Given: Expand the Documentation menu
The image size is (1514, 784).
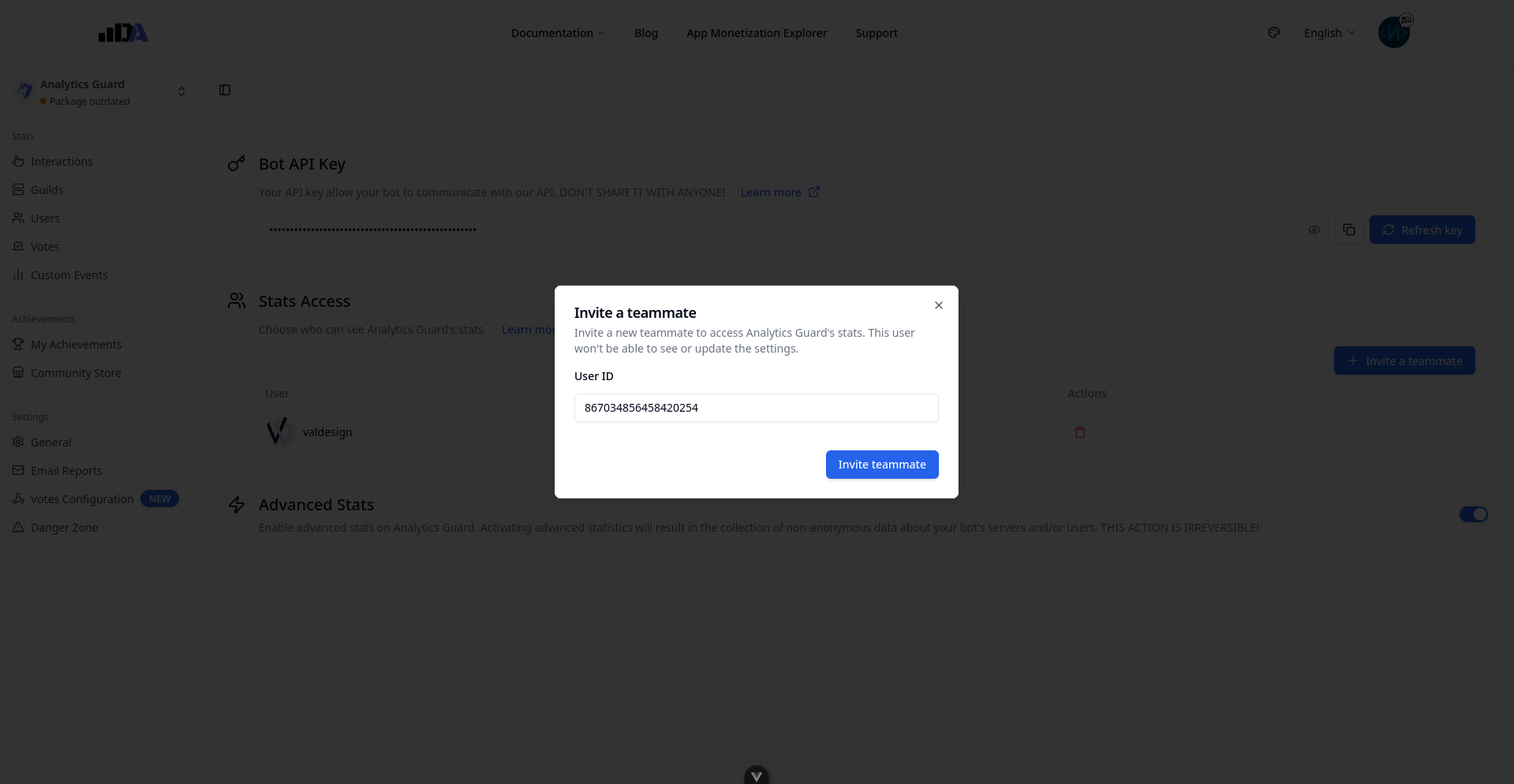Looking at the screenshot, I should click(558, 33).
